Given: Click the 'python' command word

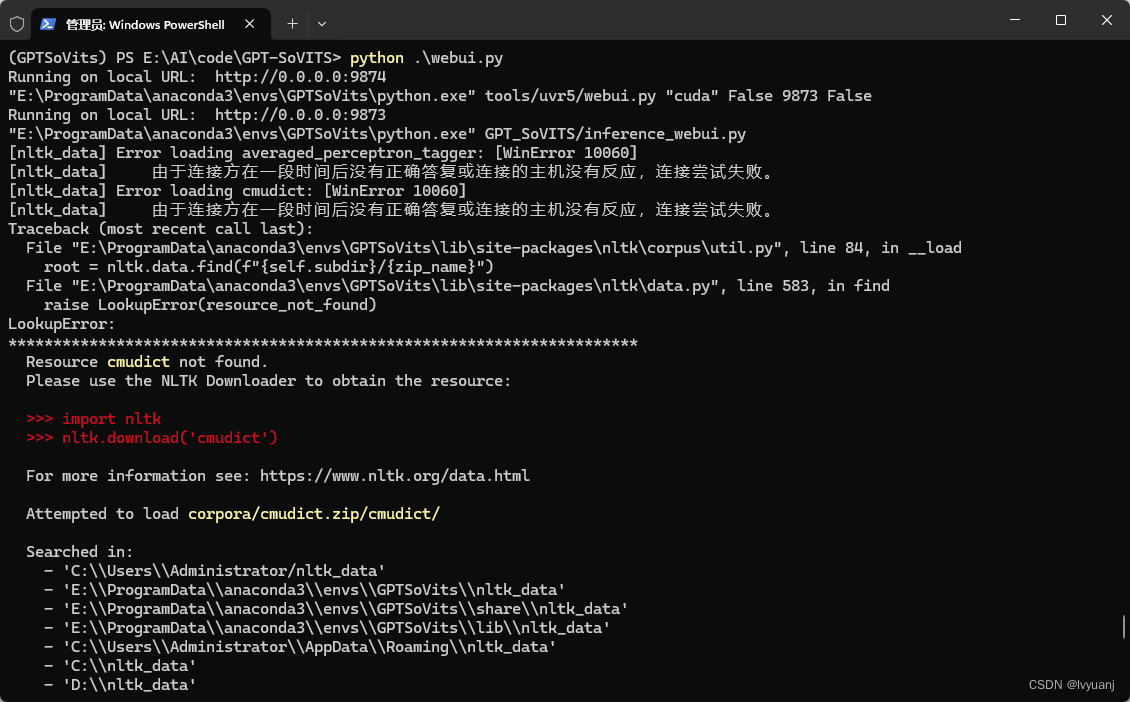Looking at the screenshot, I should [377, 58].
